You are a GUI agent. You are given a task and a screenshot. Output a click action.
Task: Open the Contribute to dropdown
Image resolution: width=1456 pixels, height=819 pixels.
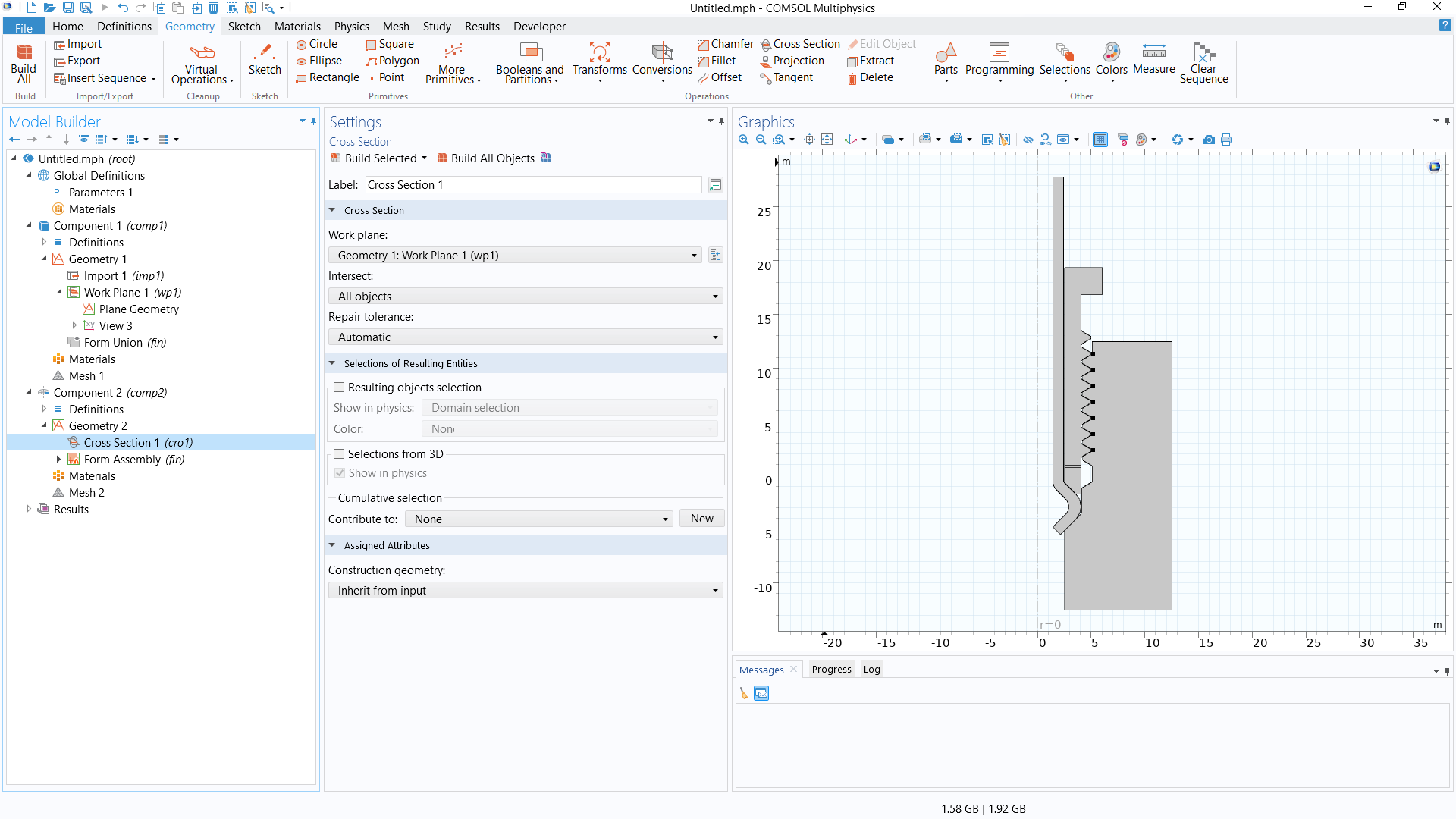(539, 519)
